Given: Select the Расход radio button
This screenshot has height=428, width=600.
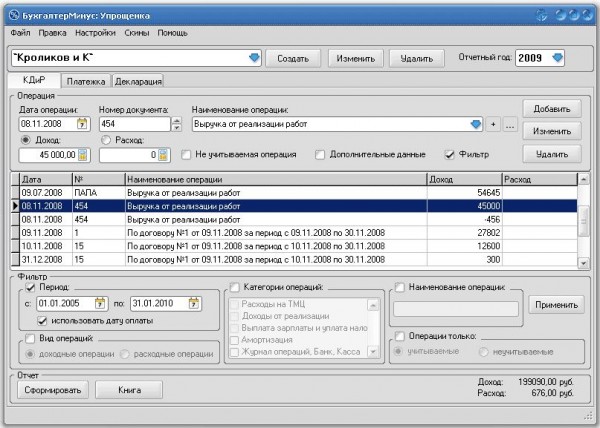Looking at the screenshot, I should coord(105,141).
